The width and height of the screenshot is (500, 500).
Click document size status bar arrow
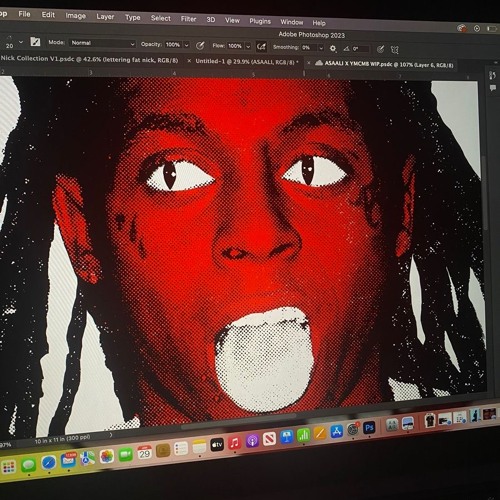[111, 435]
